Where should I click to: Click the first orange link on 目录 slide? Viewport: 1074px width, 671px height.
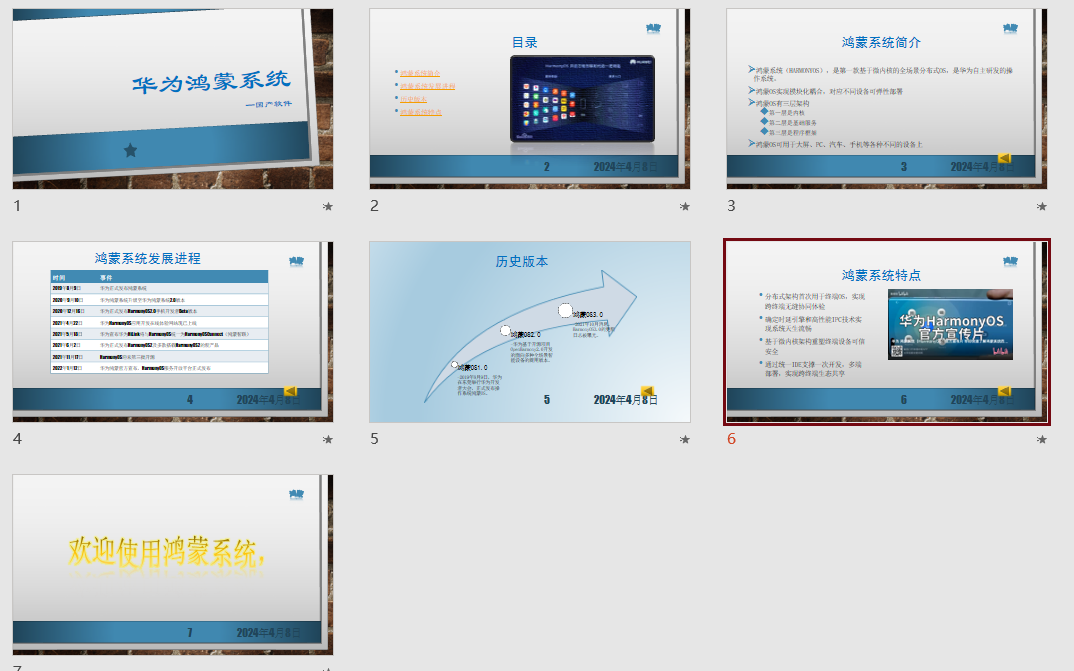pos(419,73)
